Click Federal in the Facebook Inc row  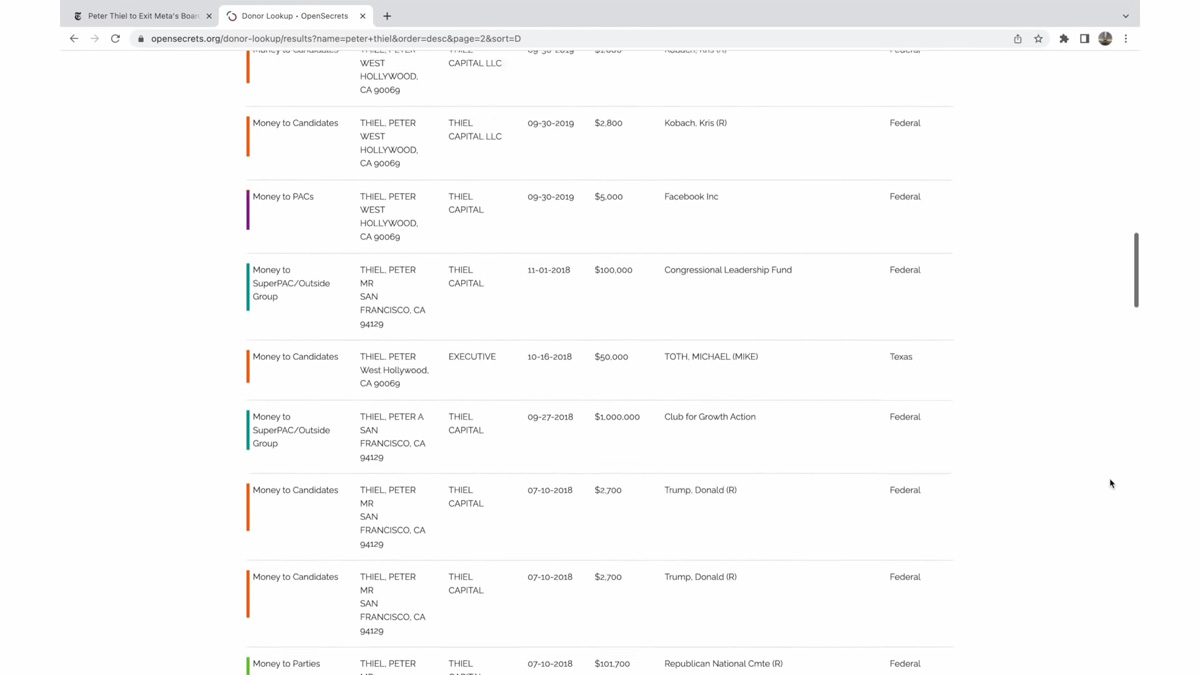point(905,197)
